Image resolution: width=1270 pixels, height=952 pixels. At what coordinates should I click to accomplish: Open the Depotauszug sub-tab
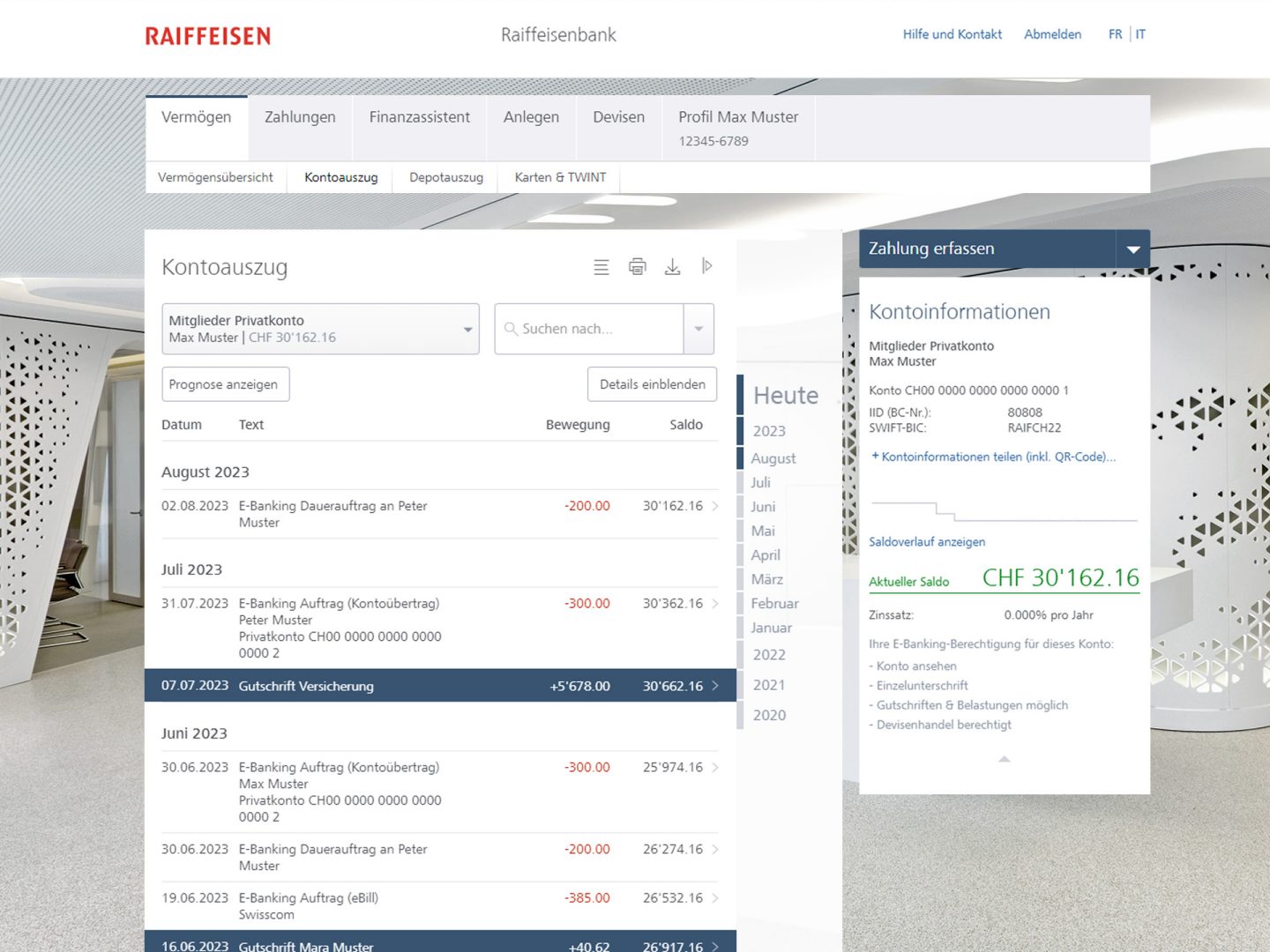click(x=446, y=177)
